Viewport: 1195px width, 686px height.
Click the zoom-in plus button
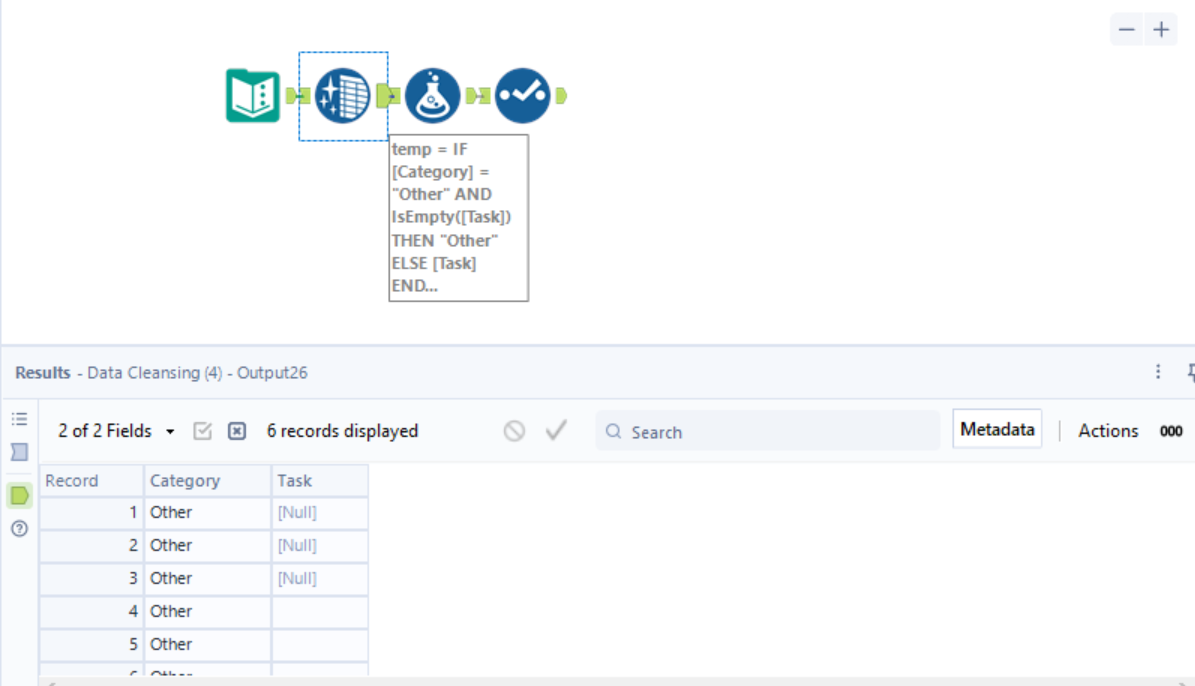1161,29
